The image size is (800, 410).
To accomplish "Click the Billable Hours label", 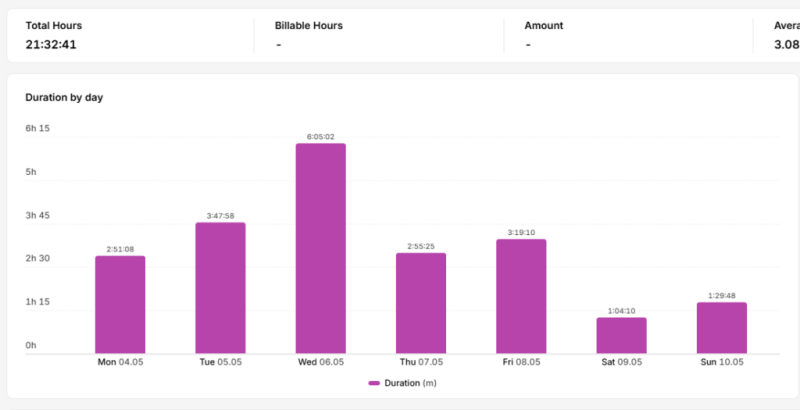I will point(309,25).
